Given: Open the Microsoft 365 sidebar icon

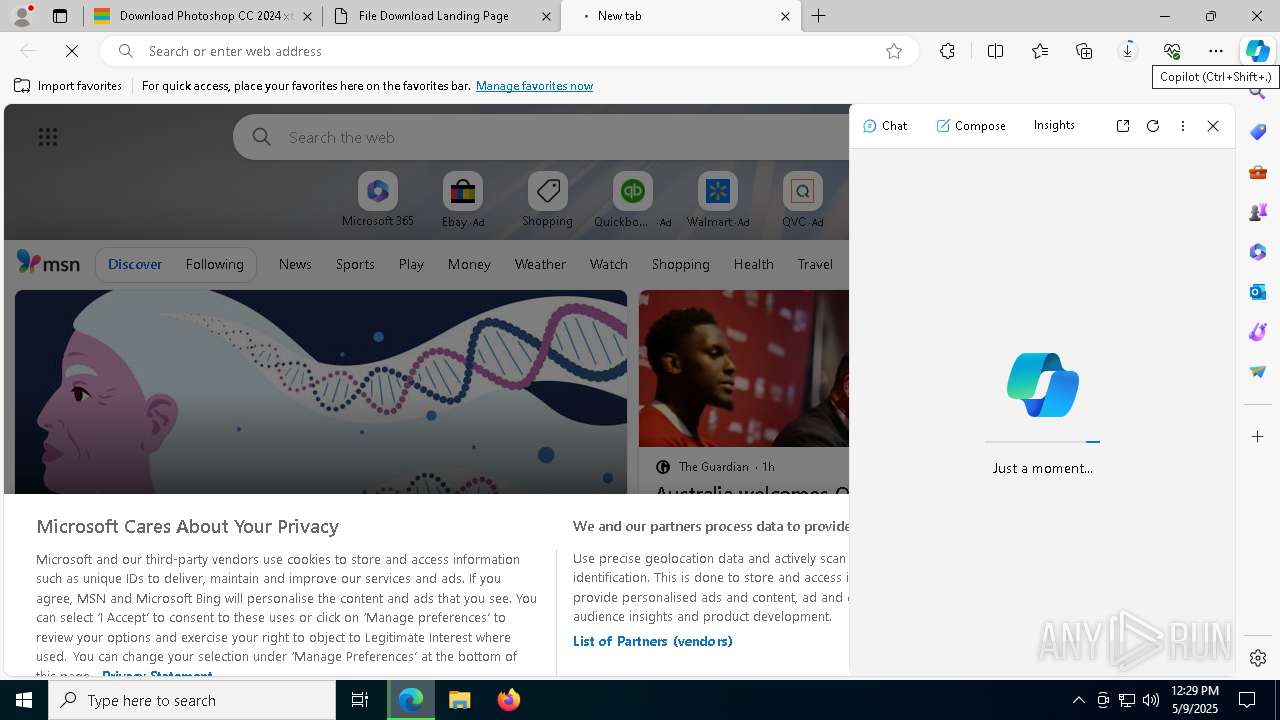Looking at the screenshot, I should (x=1258, y=252).
